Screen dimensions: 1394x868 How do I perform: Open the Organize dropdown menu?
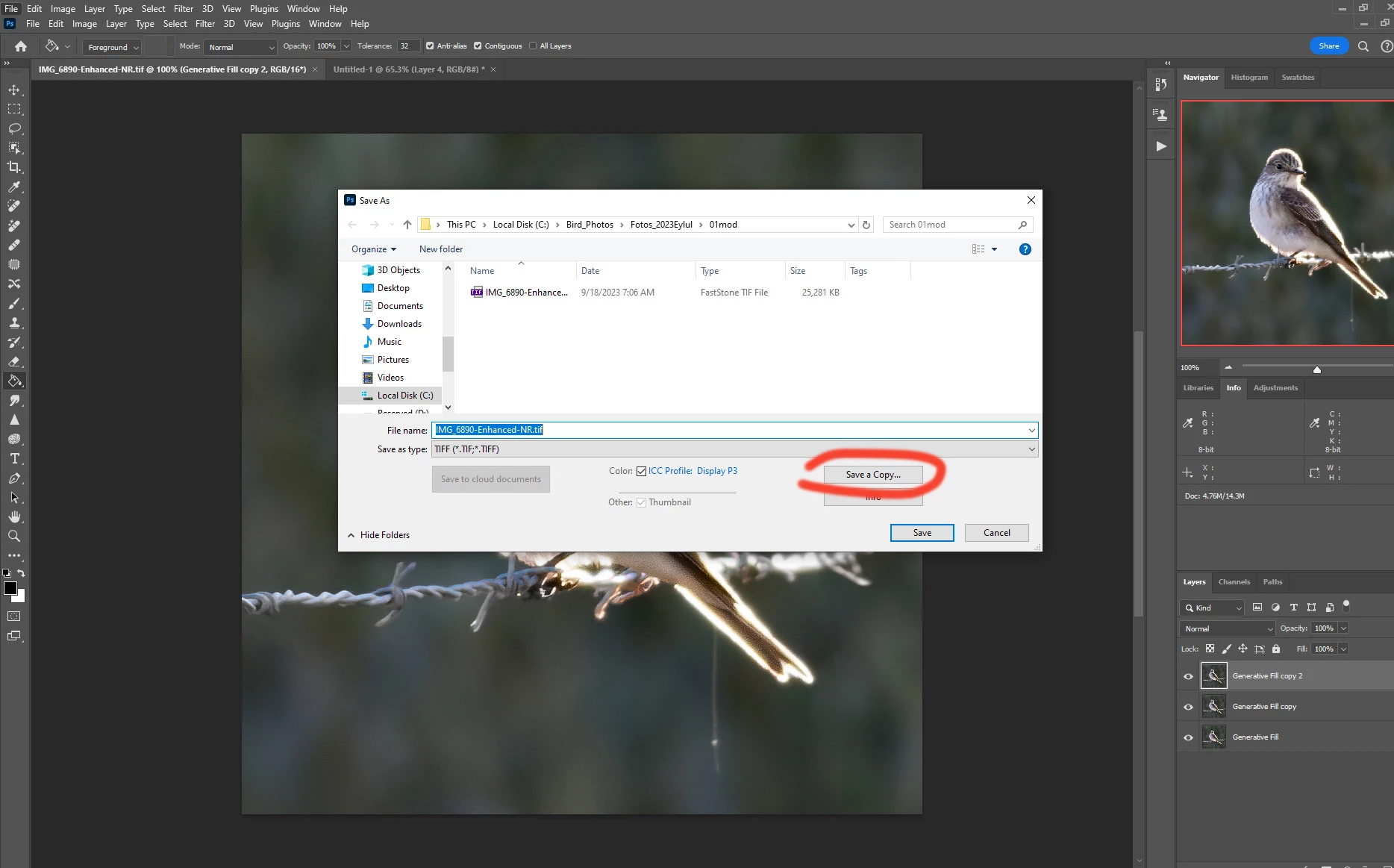pos(374,249)
